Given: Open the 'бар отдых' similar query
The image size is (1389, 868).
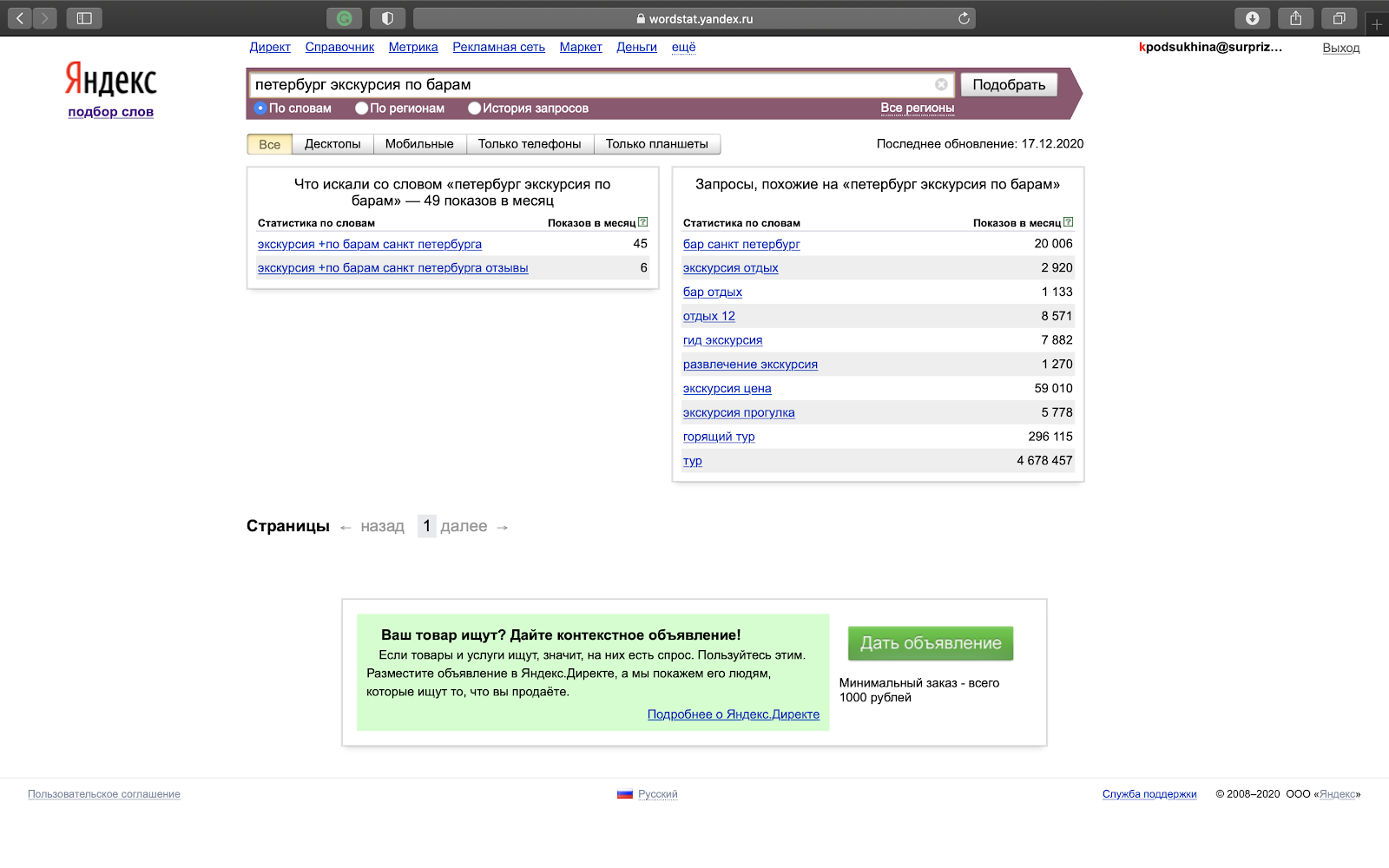Looking at the screenshot, I should coord(713,292).
